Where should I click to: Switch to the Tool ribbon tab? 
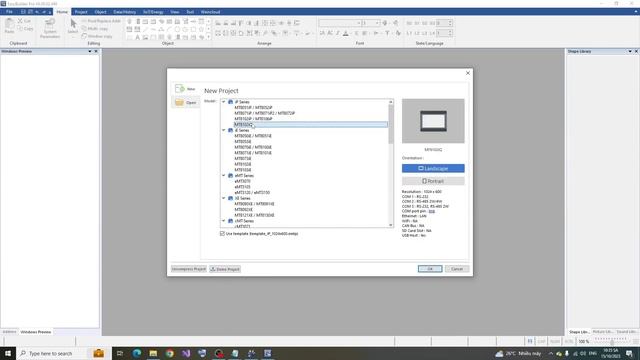click(x=190, y=12)
